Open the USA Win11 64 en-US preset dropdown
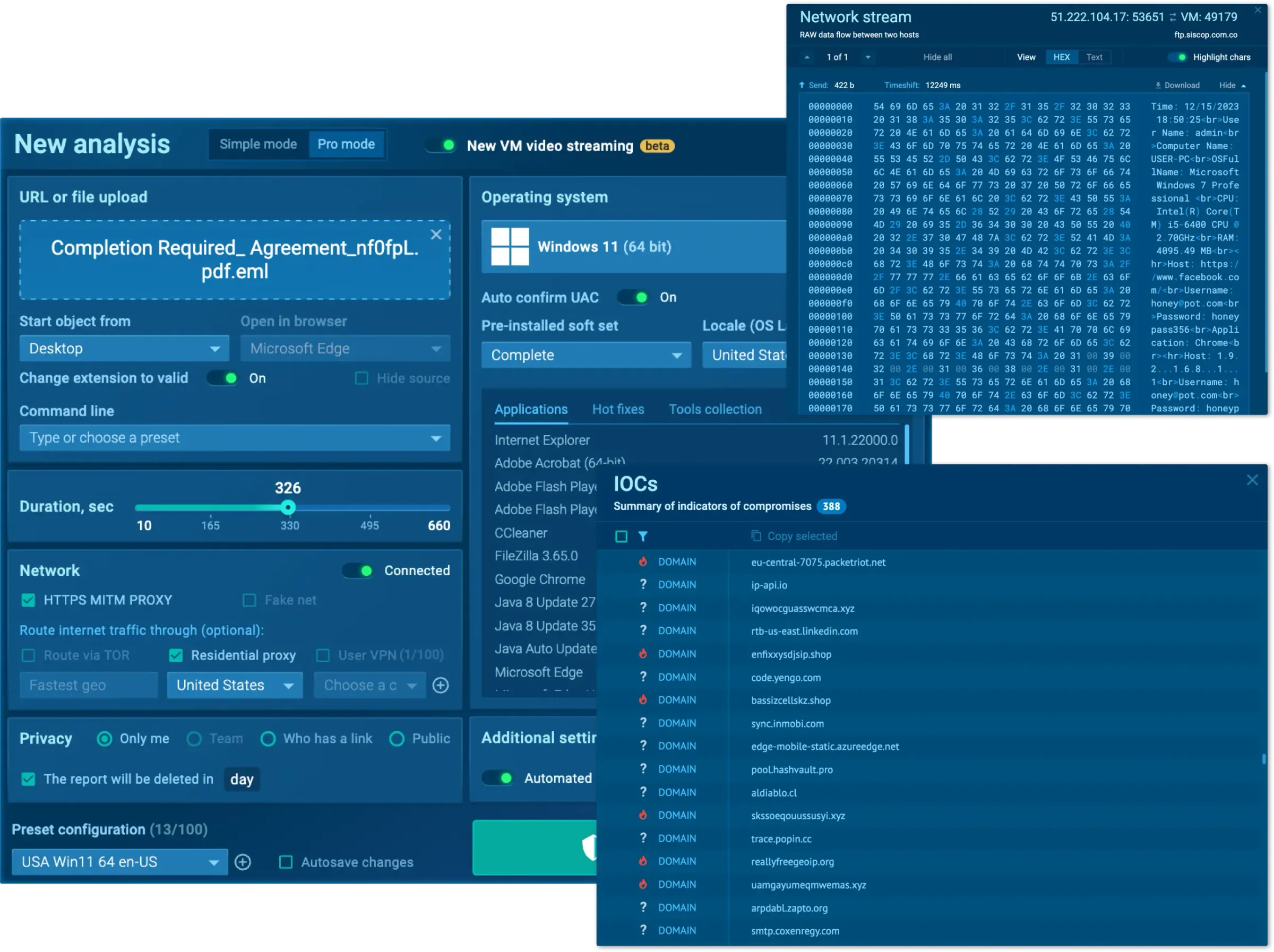Screen dimensions: 1274x952 pyautogui.click(x=119, y=862)
